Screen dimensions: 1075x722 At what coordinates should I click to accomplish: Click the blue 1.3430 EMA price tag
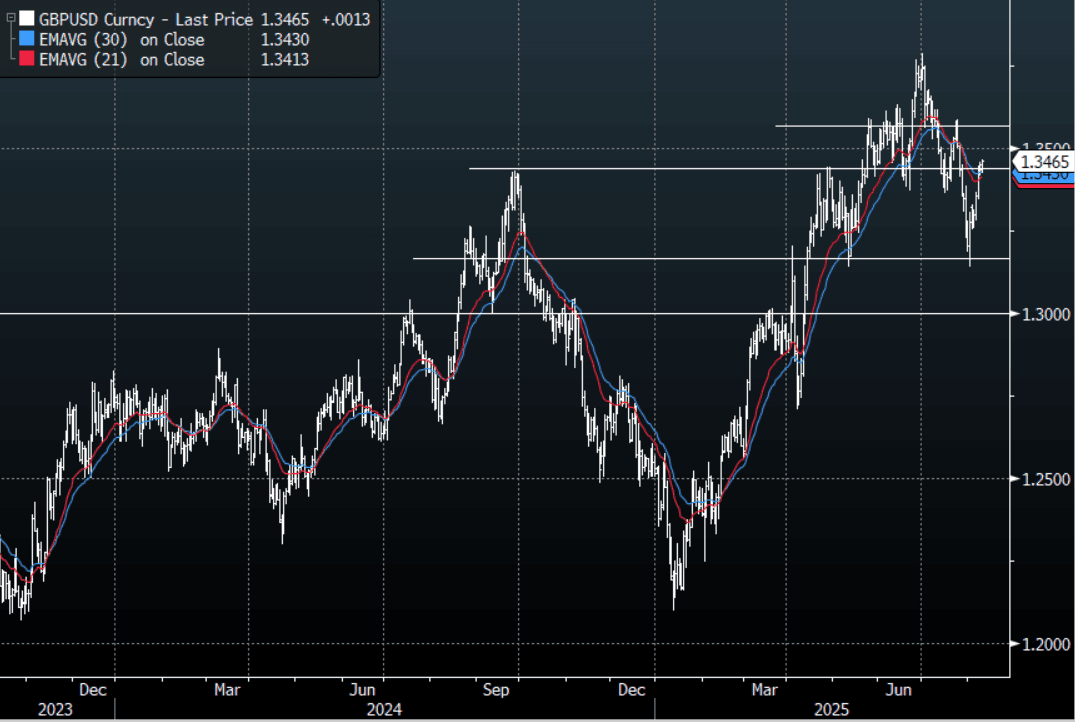[x=1044, y=176]
